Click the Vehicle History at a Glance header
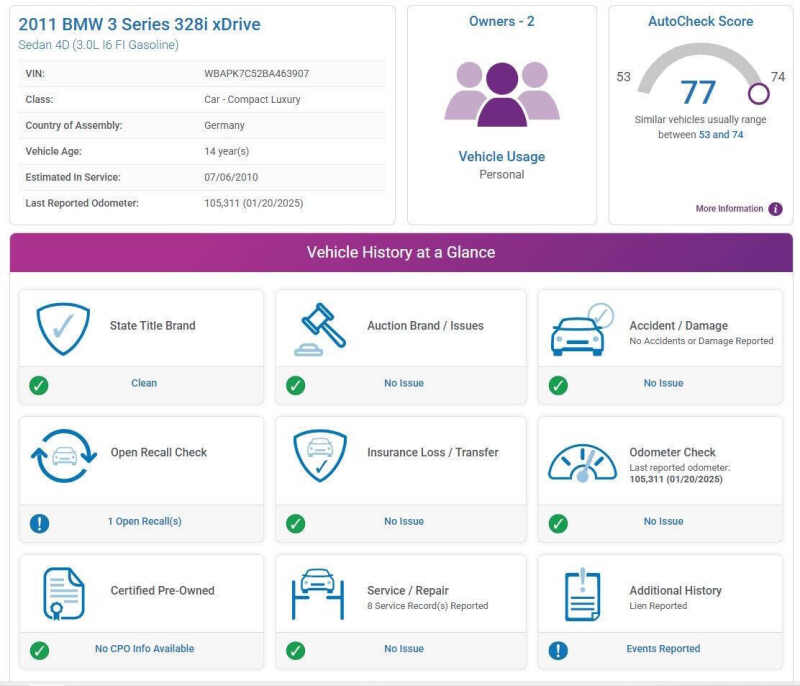The width and height of the screenshot is (800, 686). 401,253
